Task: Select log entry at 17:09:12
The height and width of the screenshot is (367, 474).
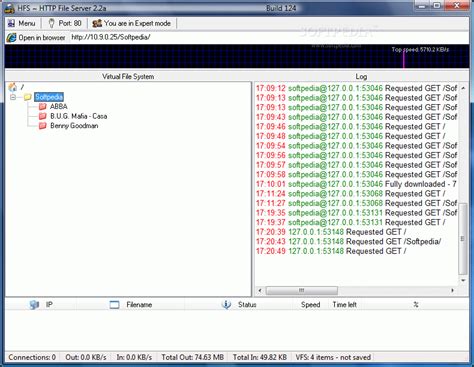Action: click(356, 88)
